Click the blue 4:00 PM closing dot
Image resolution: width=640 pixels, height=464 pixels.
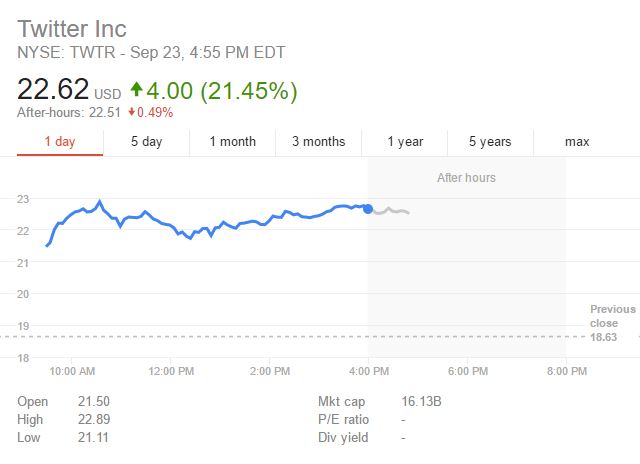tap(368, 208)
